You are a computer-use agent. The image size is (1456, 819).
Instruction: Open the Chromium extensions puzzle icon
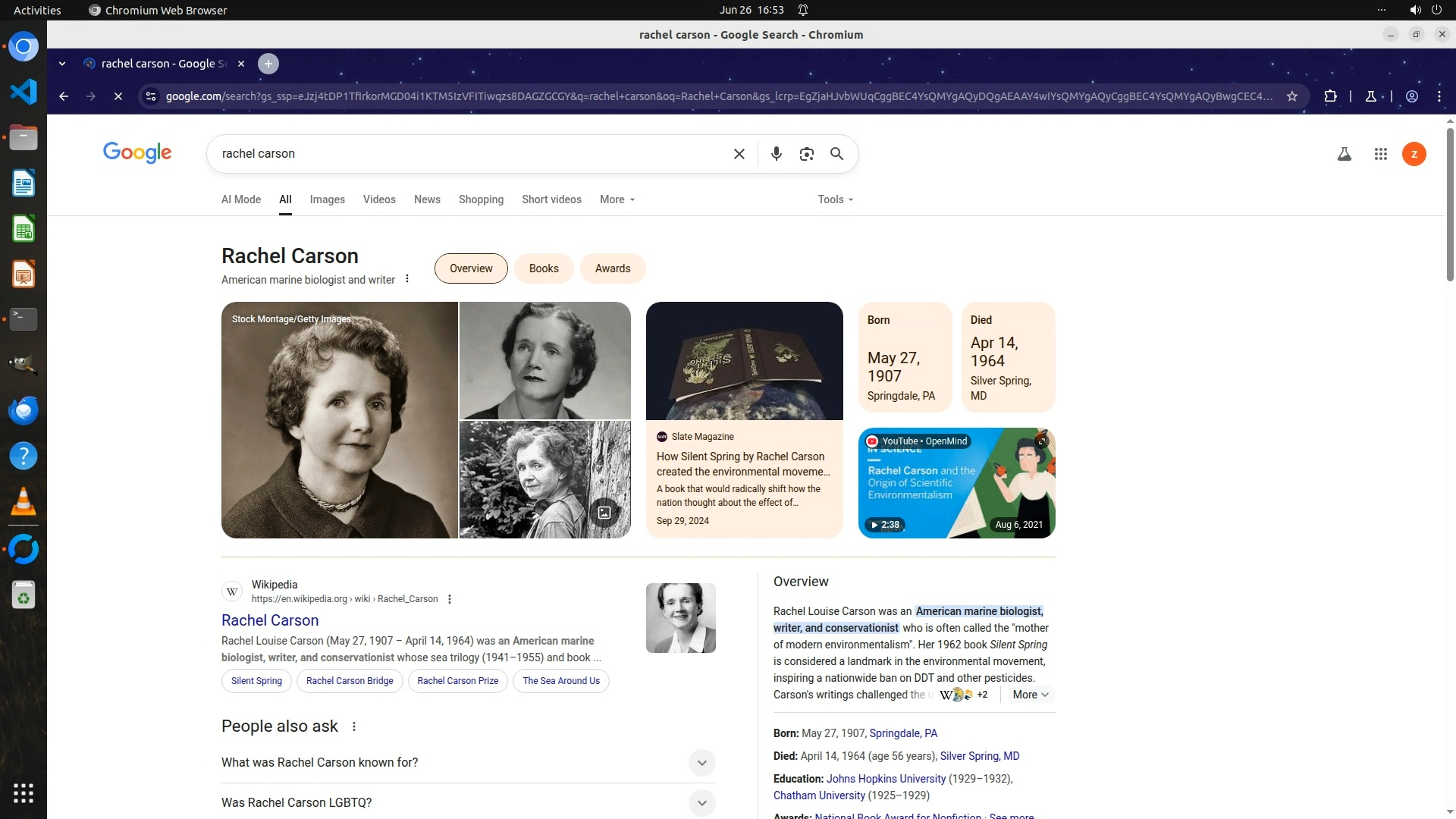coord(1330,96)
